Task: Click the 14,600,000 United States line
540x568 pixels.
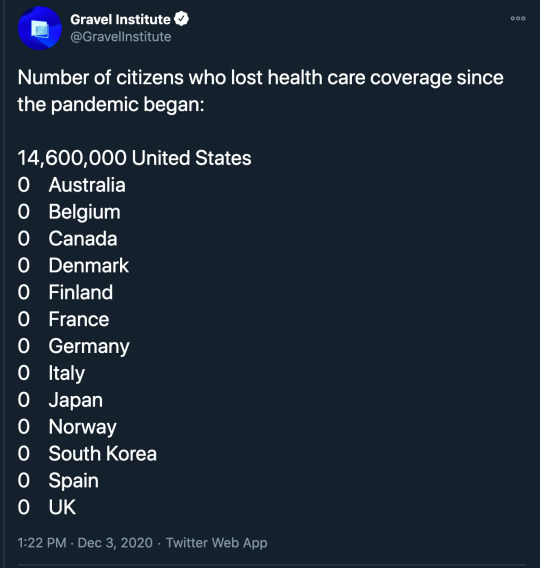Action: coord(134,158)
